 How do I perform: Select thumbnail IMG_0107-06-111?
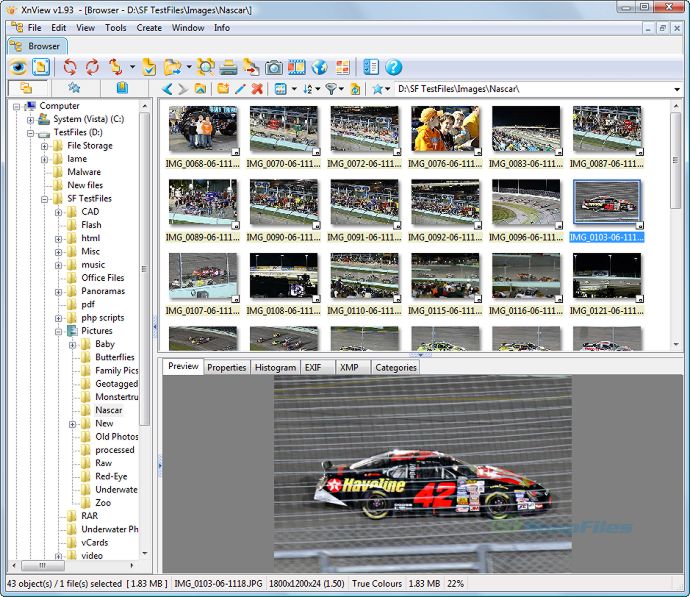point(203,284)
